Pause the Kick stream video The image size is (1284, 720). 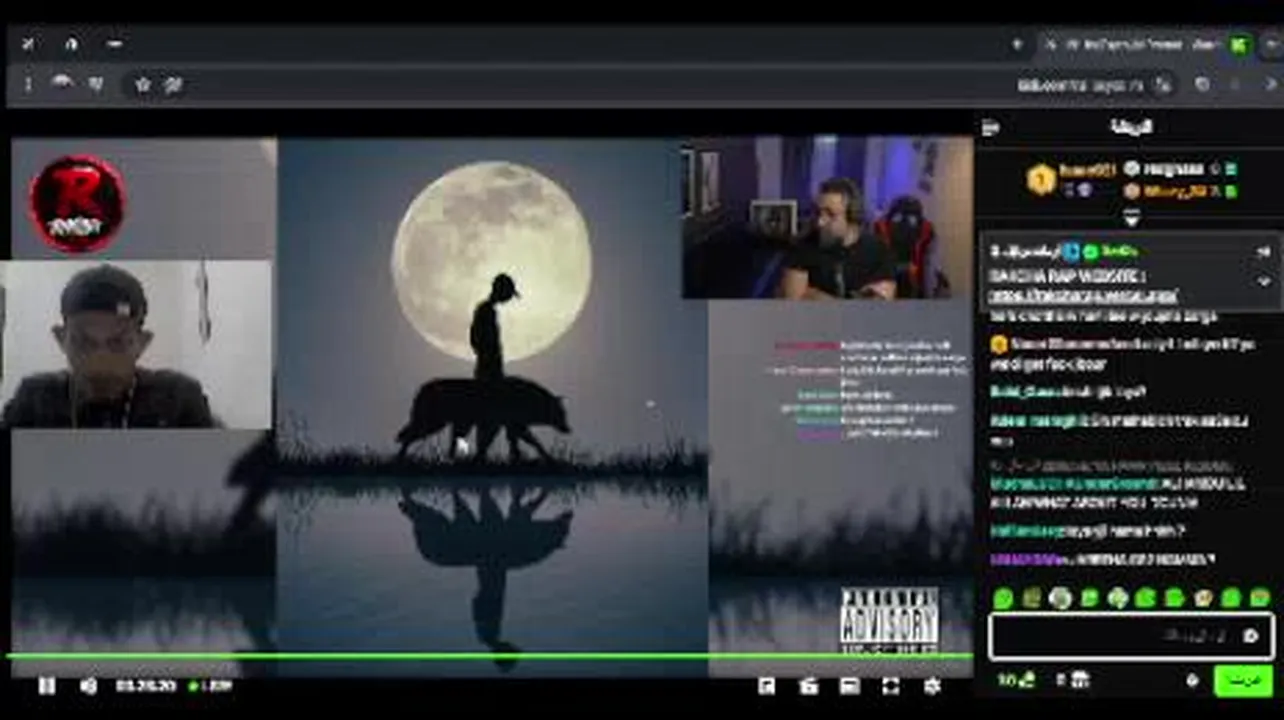click(46, 686)
